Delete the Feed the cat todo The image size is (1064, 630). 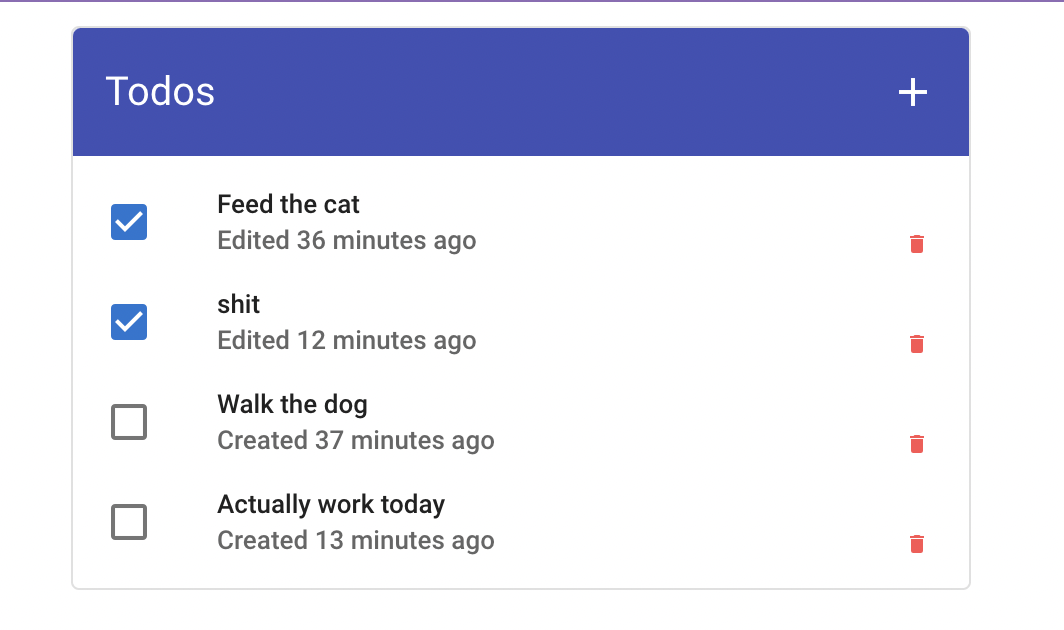click(917, 244)
